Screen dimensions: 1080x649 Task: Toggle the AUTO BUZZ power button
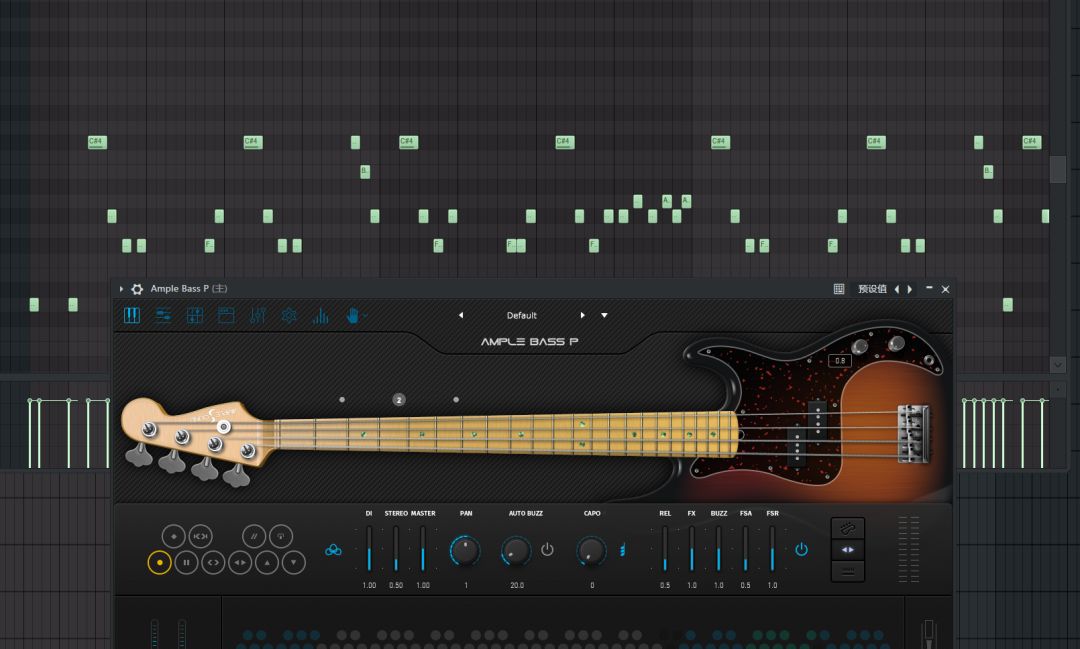(548, 550)
